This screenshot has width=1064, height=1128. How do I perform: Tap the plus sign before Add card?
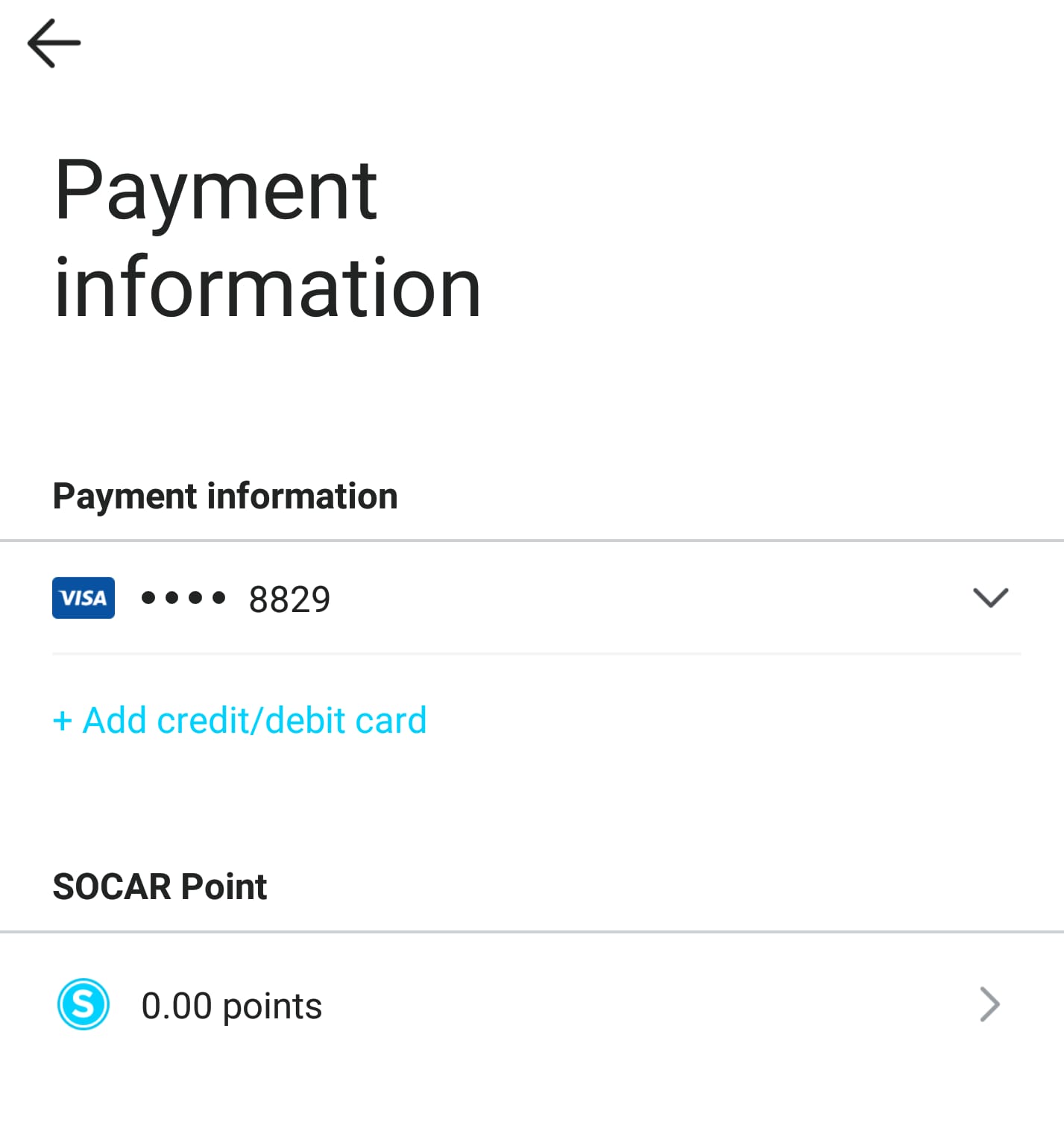tap(63, 722)
